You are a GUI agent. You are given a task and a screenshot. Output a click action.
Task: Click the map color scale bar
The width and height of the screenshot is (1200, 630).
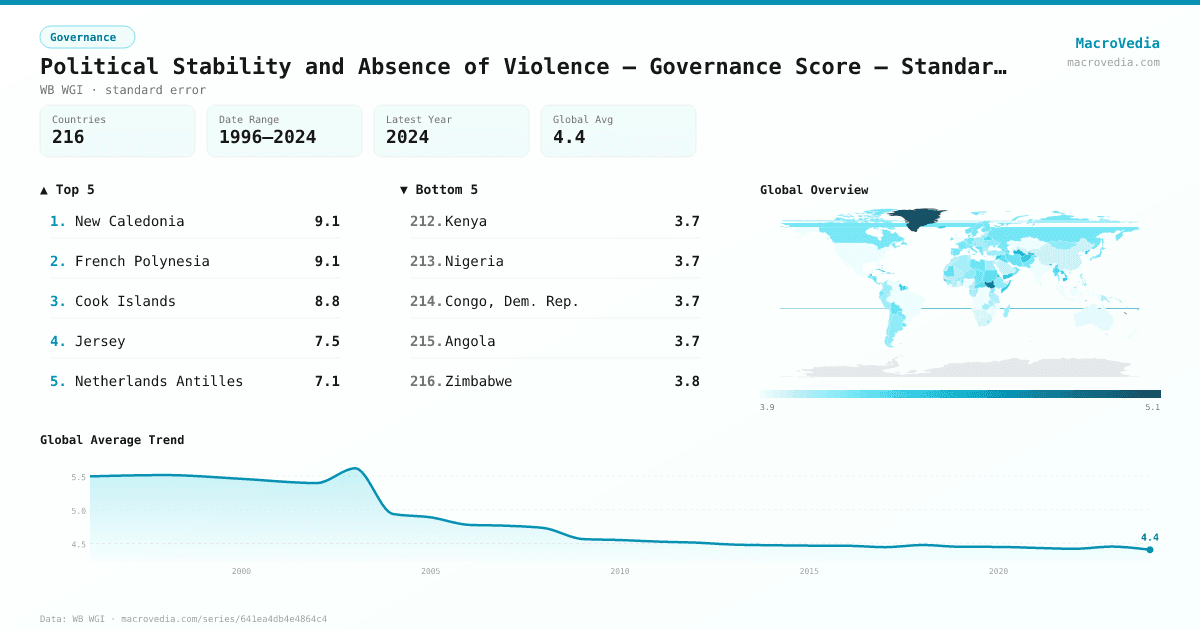point(960,394)
